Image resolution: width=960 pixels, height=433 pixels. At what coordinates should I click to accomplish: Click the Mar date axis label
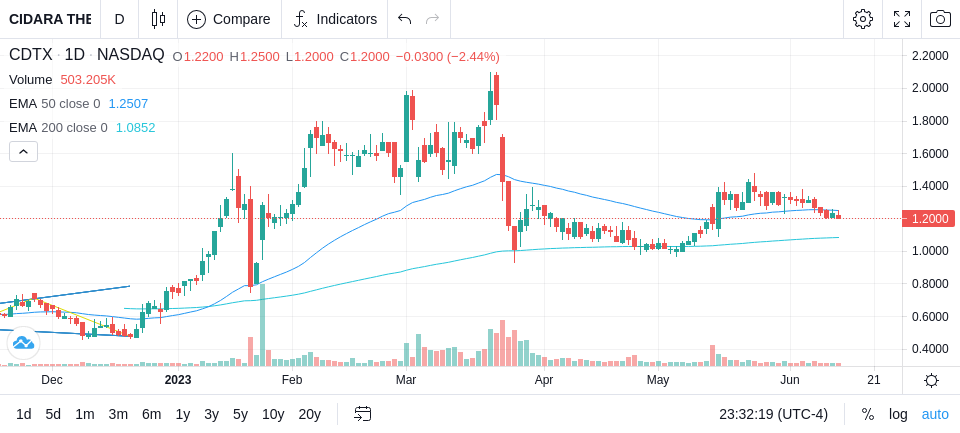point(406,380)
